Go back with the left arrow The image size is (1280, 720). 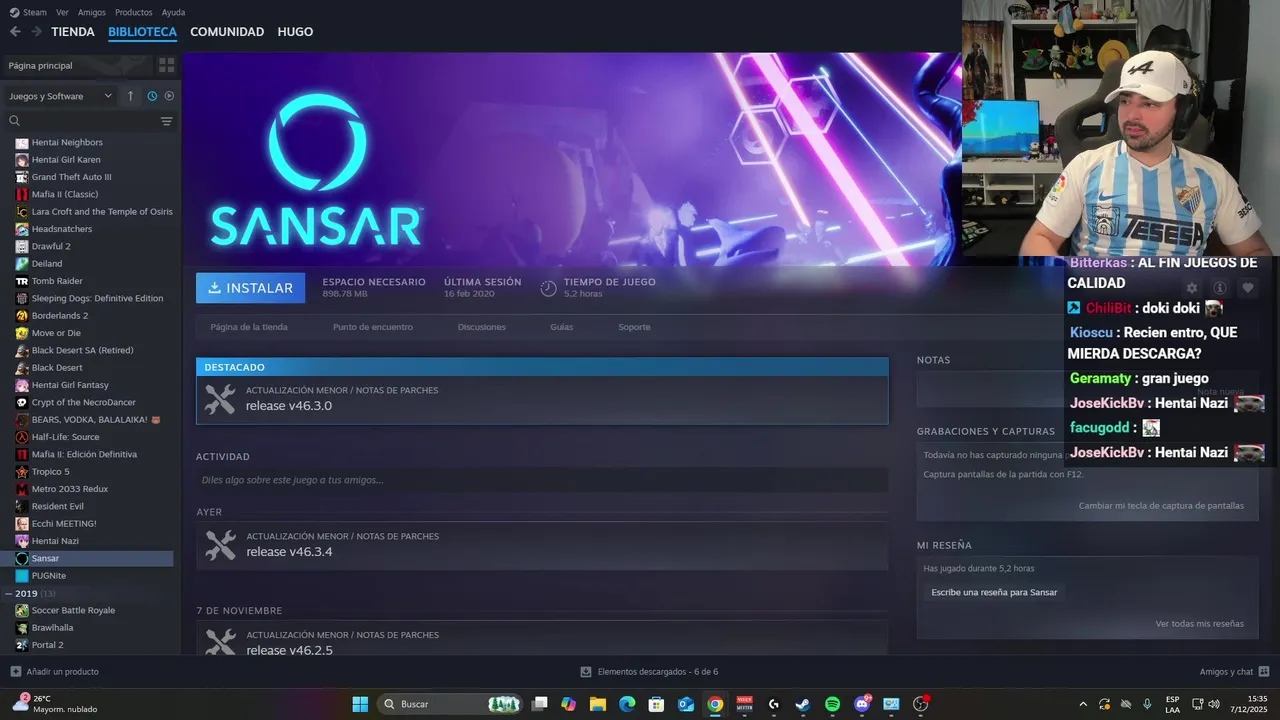click(15, 32)
